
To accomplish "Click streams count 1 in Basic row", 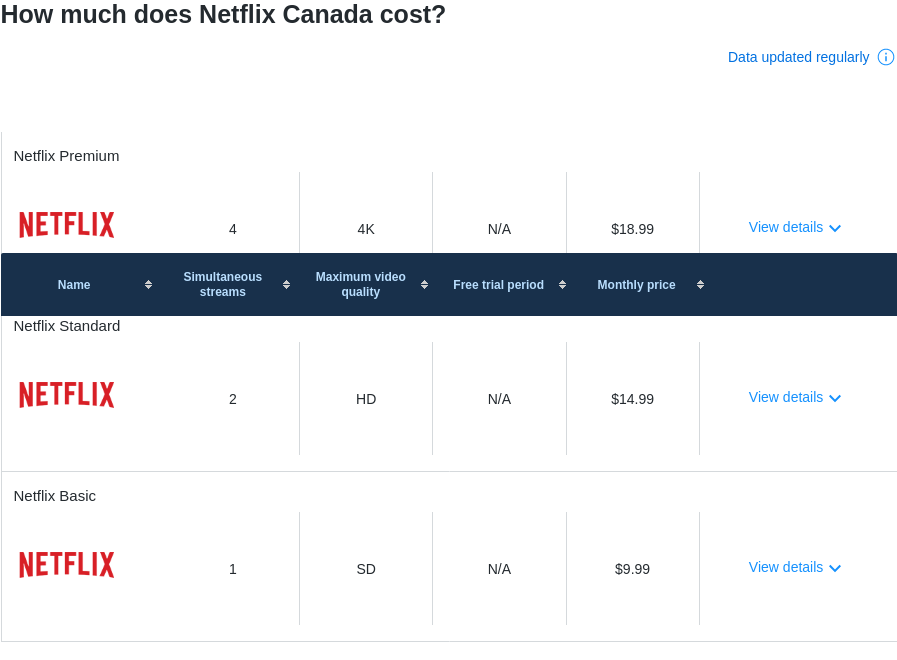I will [233, 569].
